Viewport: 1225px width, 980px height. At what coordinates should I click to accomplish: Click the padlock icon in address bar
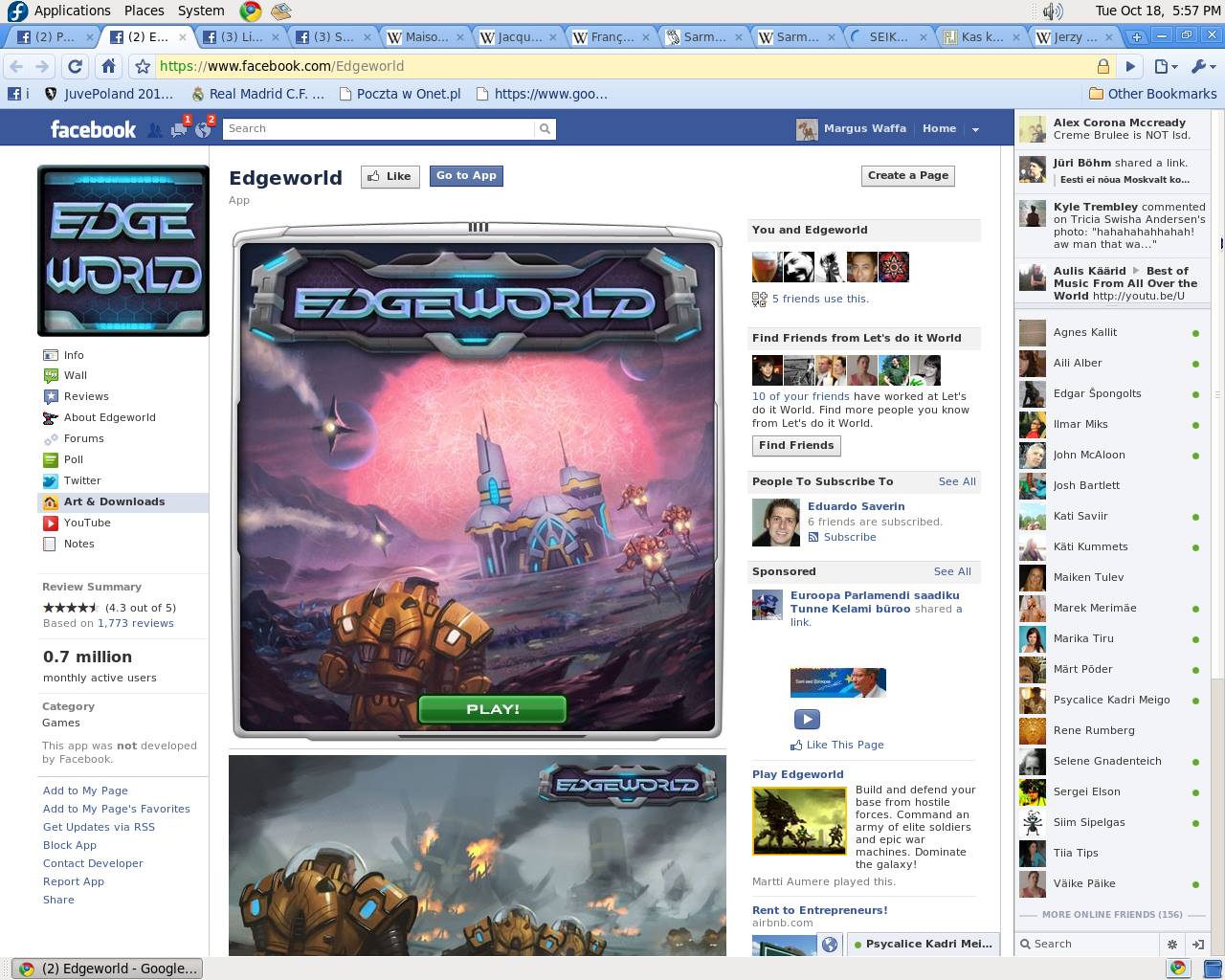[x=1102, y=66]
